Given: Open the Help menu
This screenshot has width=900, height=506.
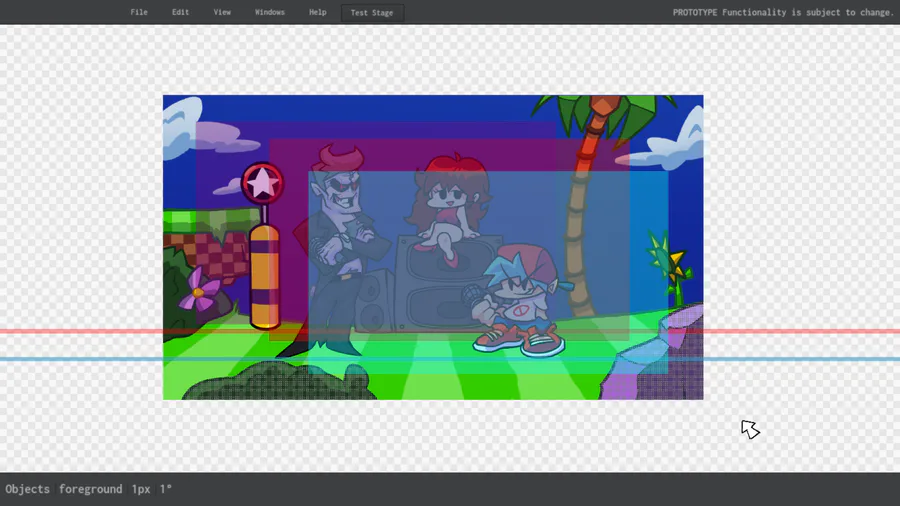Looking at the screenshot, I should click(317, 12).
